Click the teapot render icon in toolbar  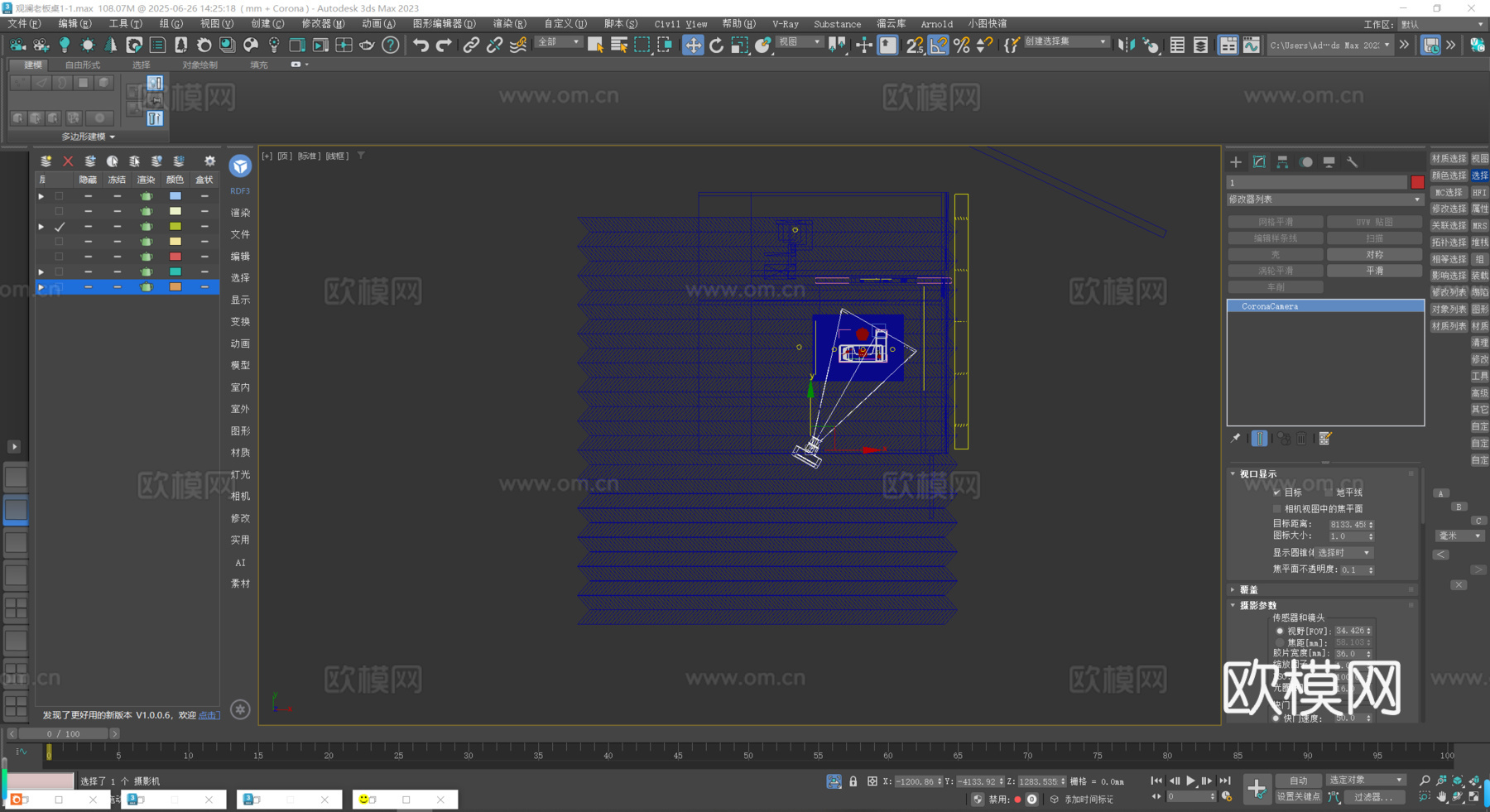367,45
